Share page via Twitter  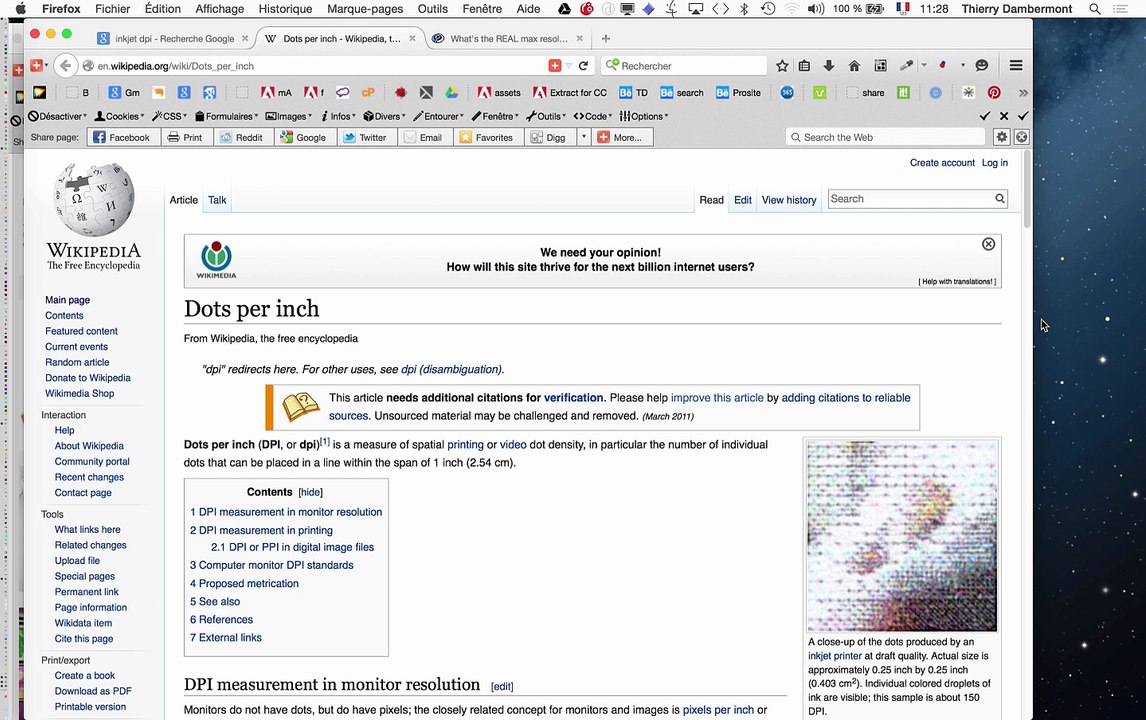pos(367,137)
